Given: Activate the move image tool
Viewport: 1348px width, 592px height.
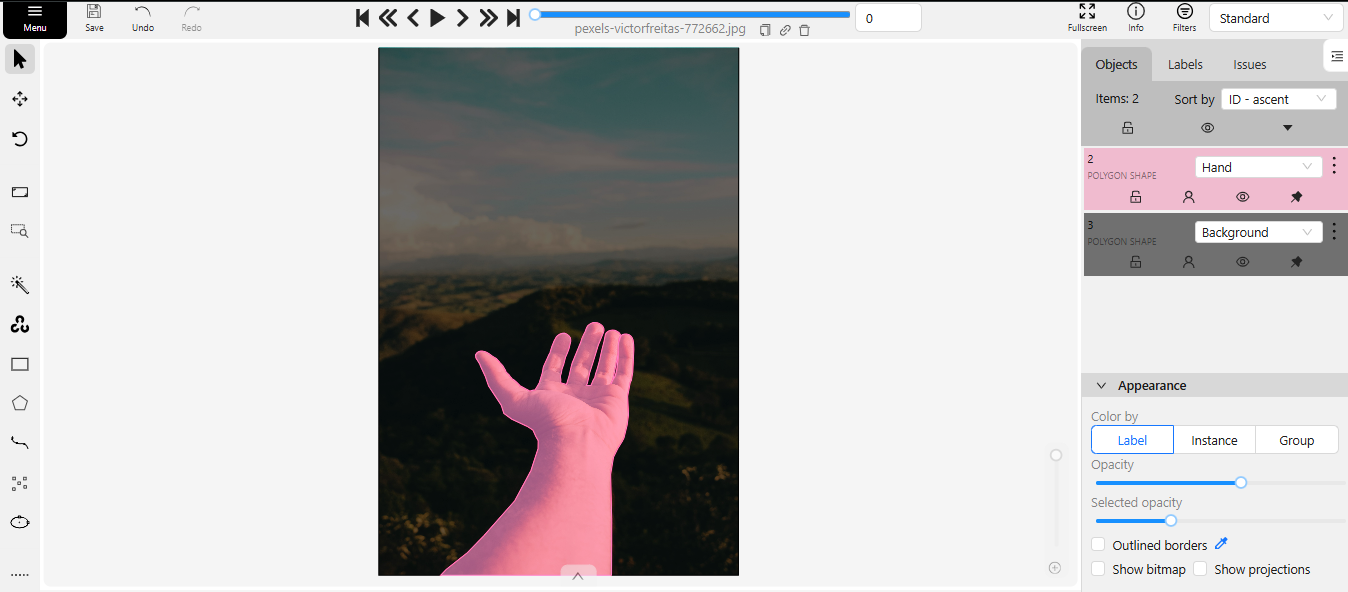Looking at the screenshot, I should [19, 99].
